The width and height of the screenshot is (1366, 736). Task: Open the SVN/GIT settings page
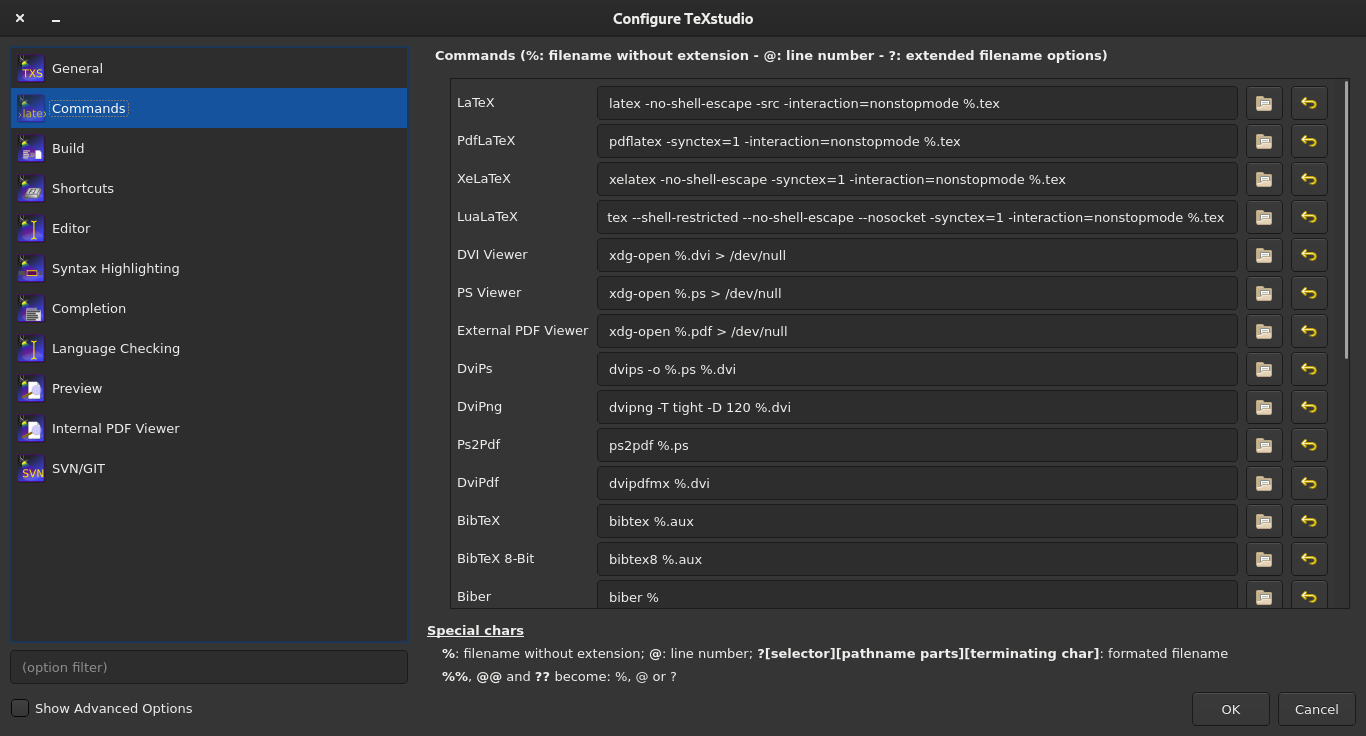tap(209, 468)
